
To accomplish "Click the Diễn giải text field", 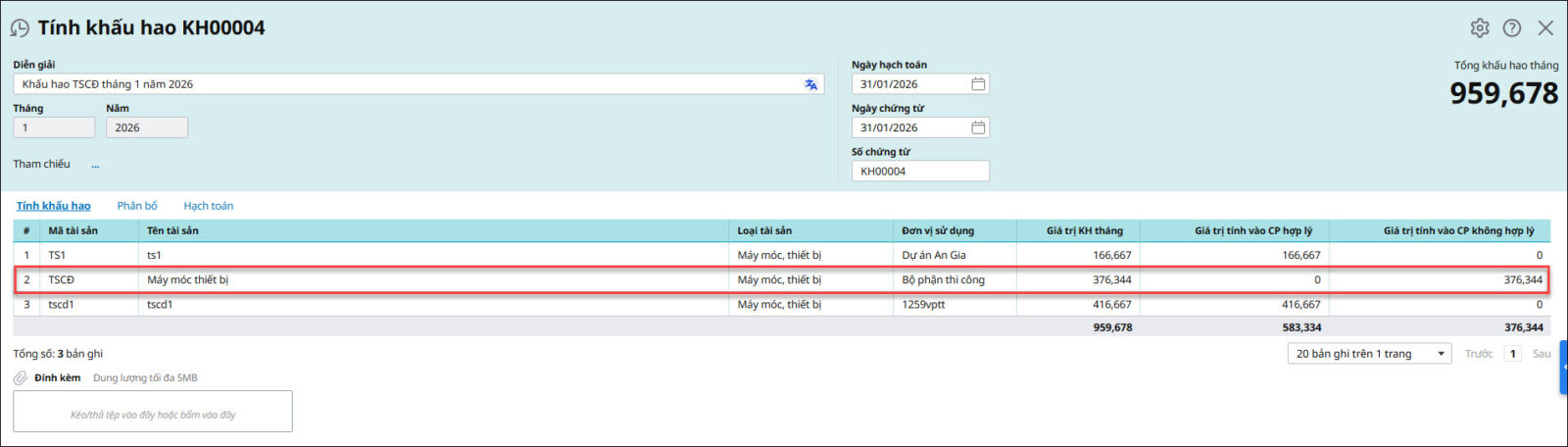I will pyautogui.click(x=407, y=84).
